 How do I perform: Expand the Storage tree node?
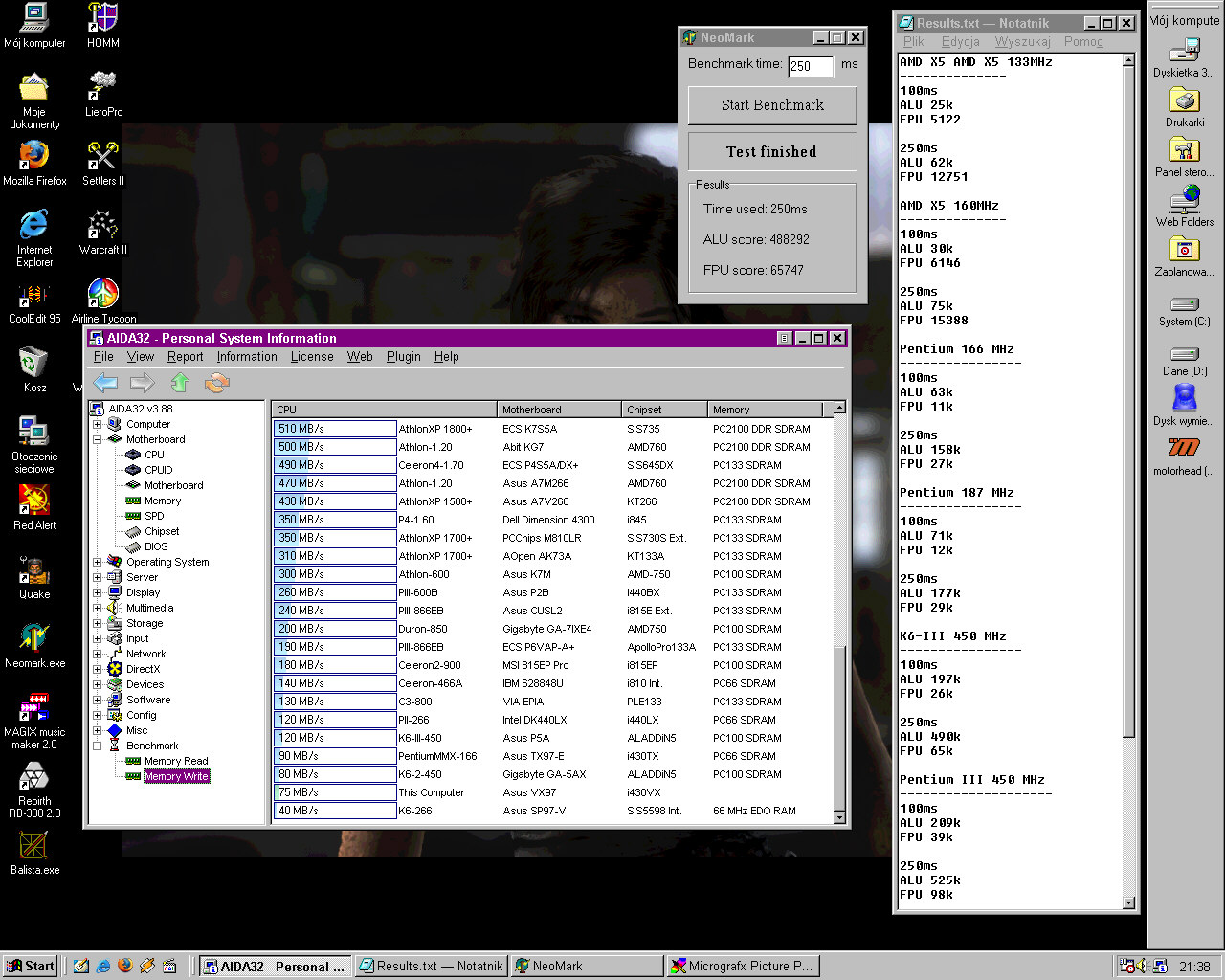tap(97, 623)
